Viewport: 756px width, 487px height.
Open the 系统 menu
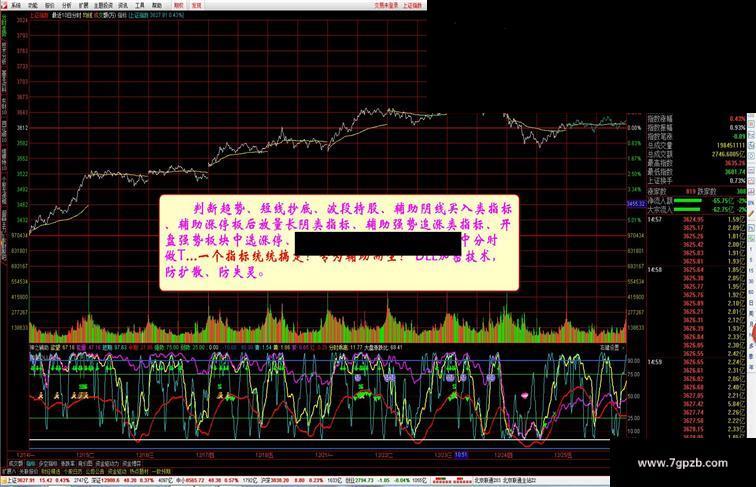16,5
